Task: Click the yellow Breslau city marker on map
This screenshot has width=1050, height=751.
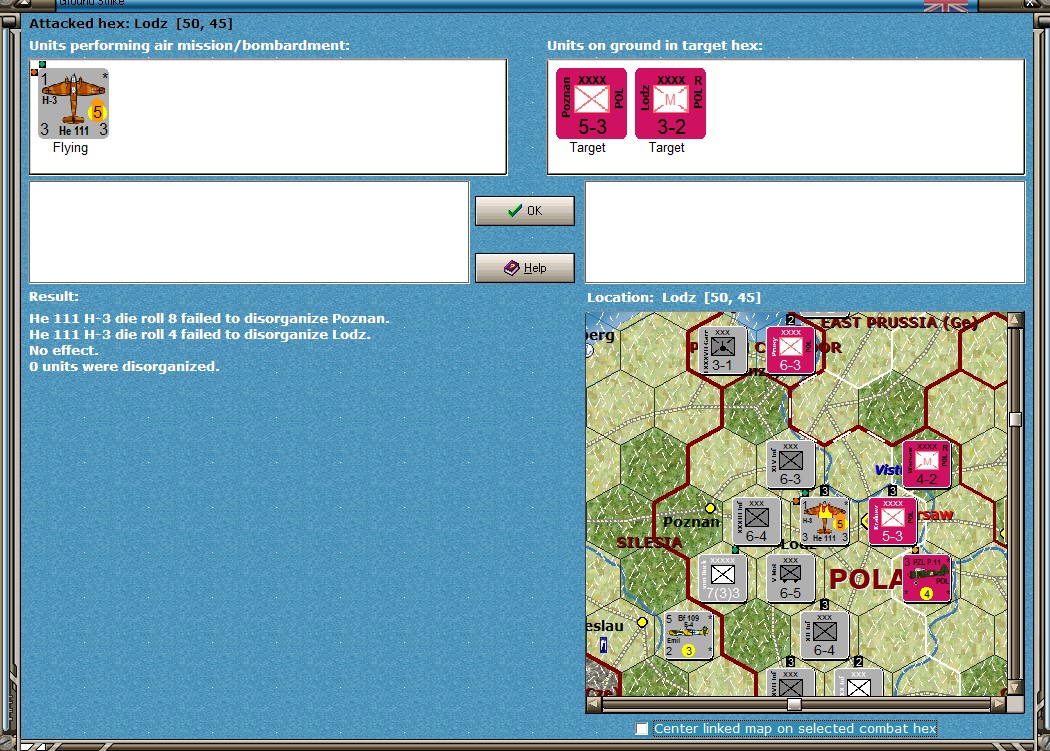Action: pyautogui.click(x=642, y=622)
